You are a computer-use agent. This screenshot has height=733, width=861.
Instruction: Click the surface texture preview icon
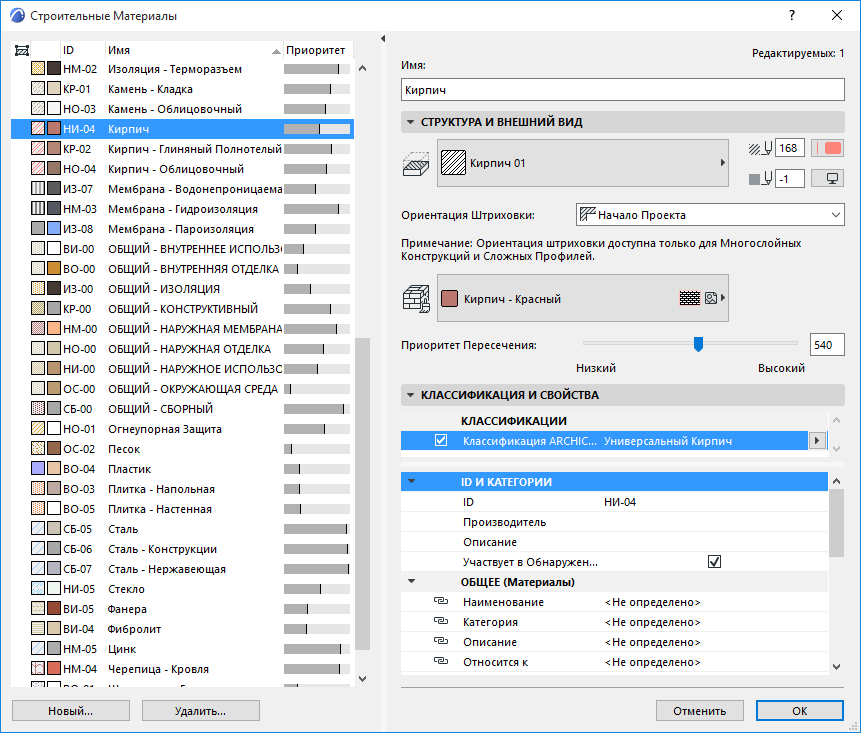[711, 298]
